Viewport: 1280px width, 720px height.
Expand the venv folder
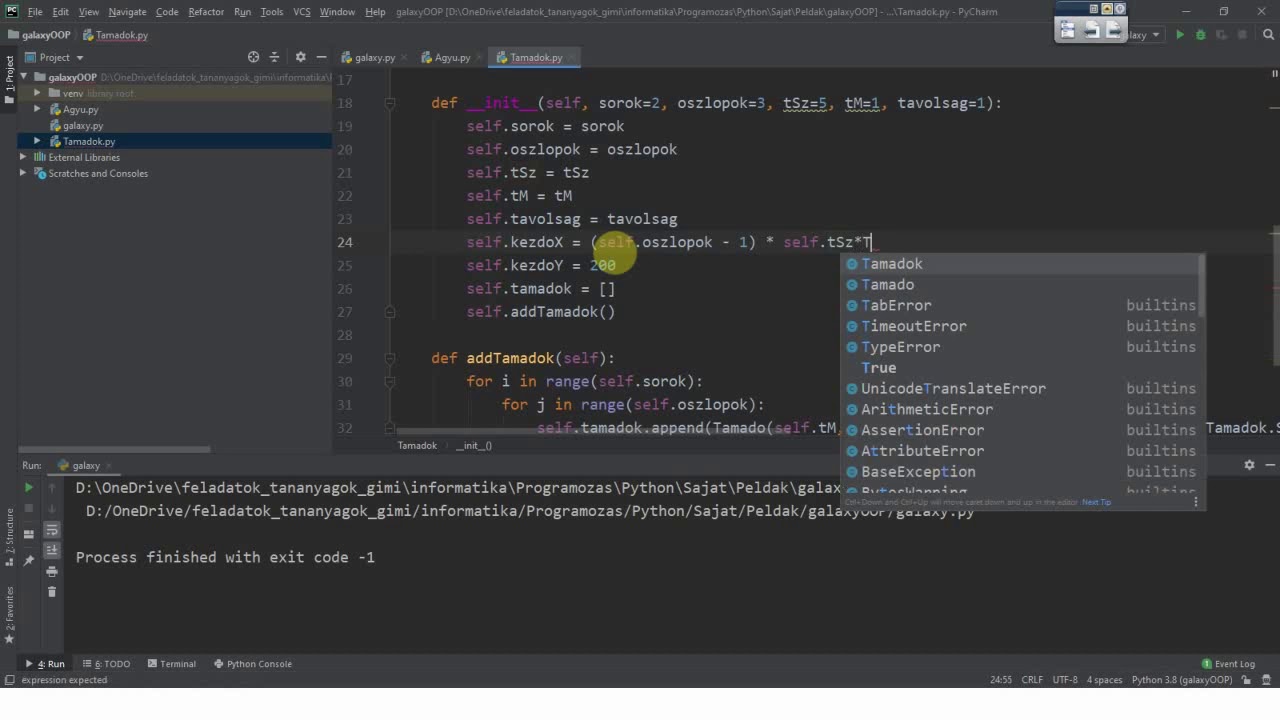coord(37,93)
